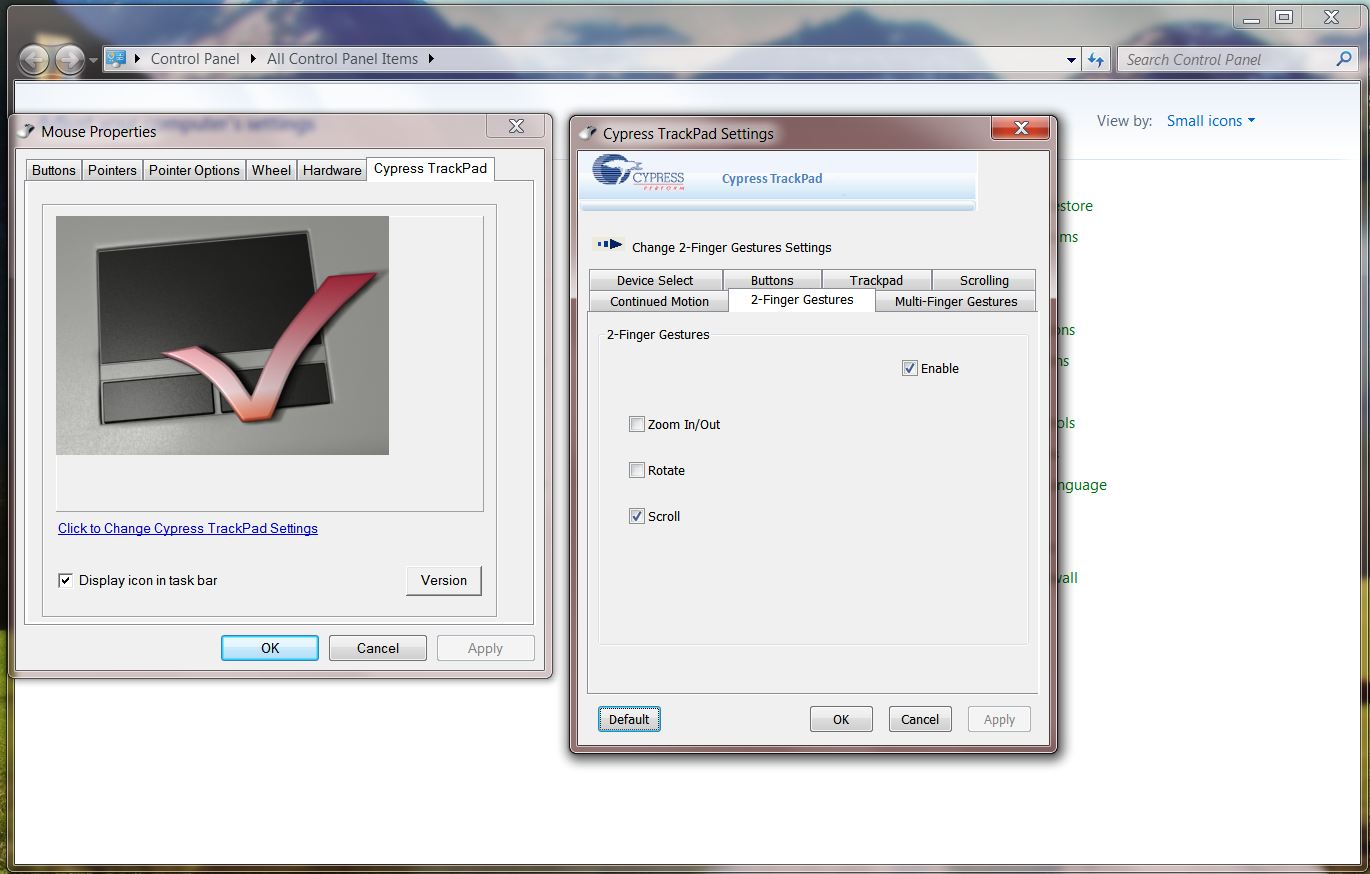Open recent pages dropdown near Back button
This screenshot has height=874, width=1370.
coord(93,60)
